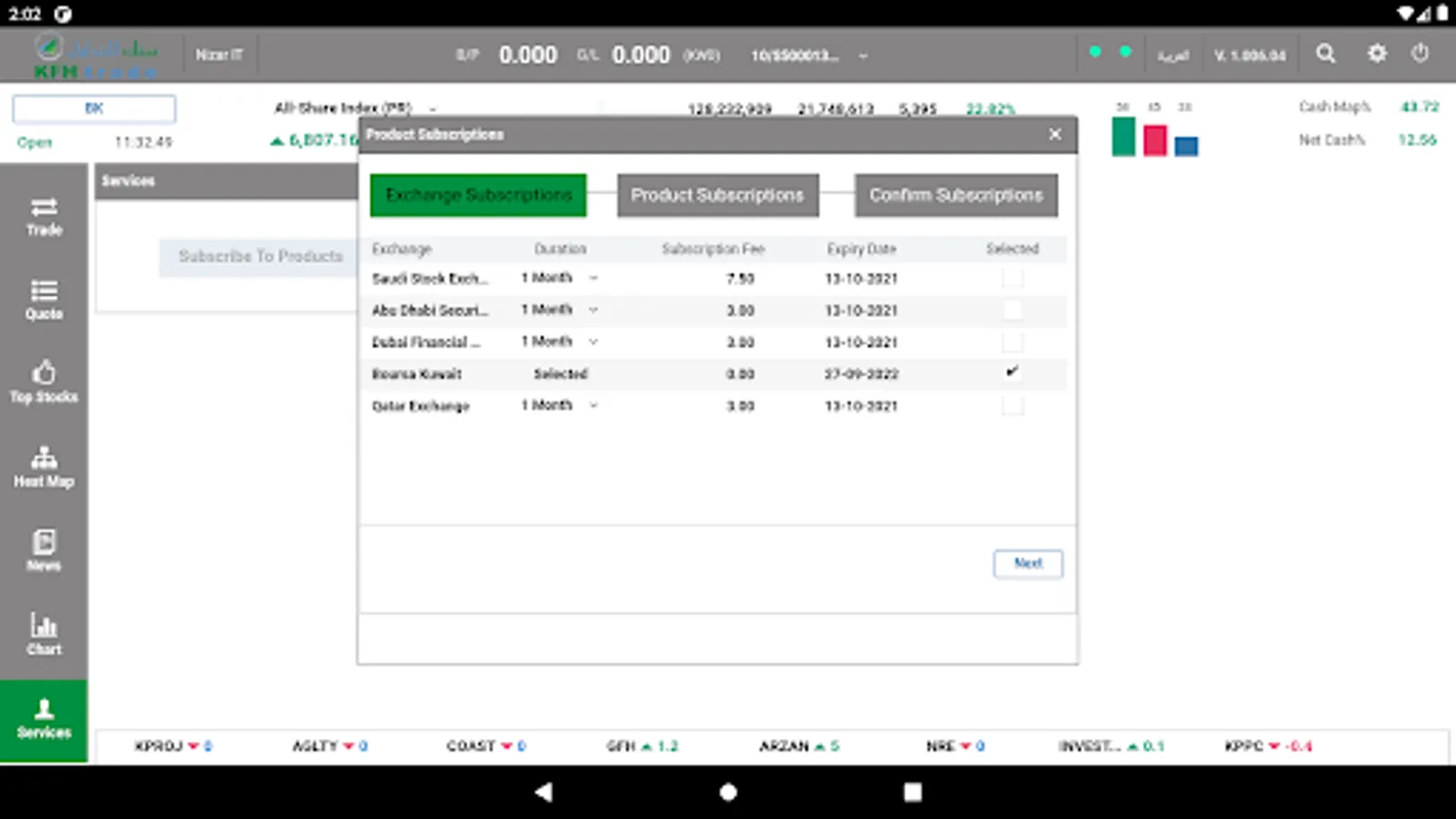Click the Cash Map% value 43.72
The height and width of the screenshot is (819, 1456).
(1420, 106)
